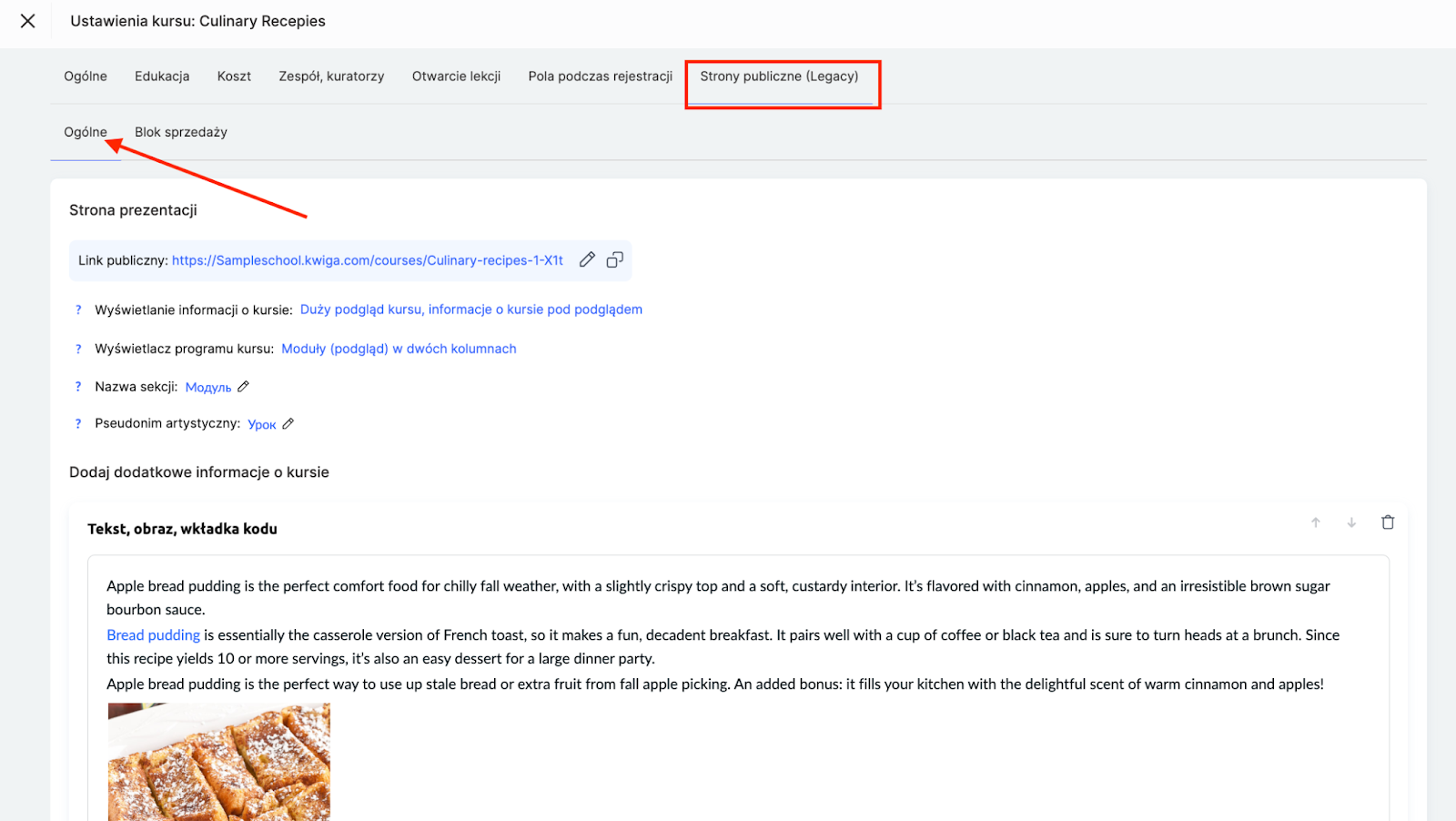1456x821 pixels.
Task: Close the course settings with the X icon
Action: [28, 21]
